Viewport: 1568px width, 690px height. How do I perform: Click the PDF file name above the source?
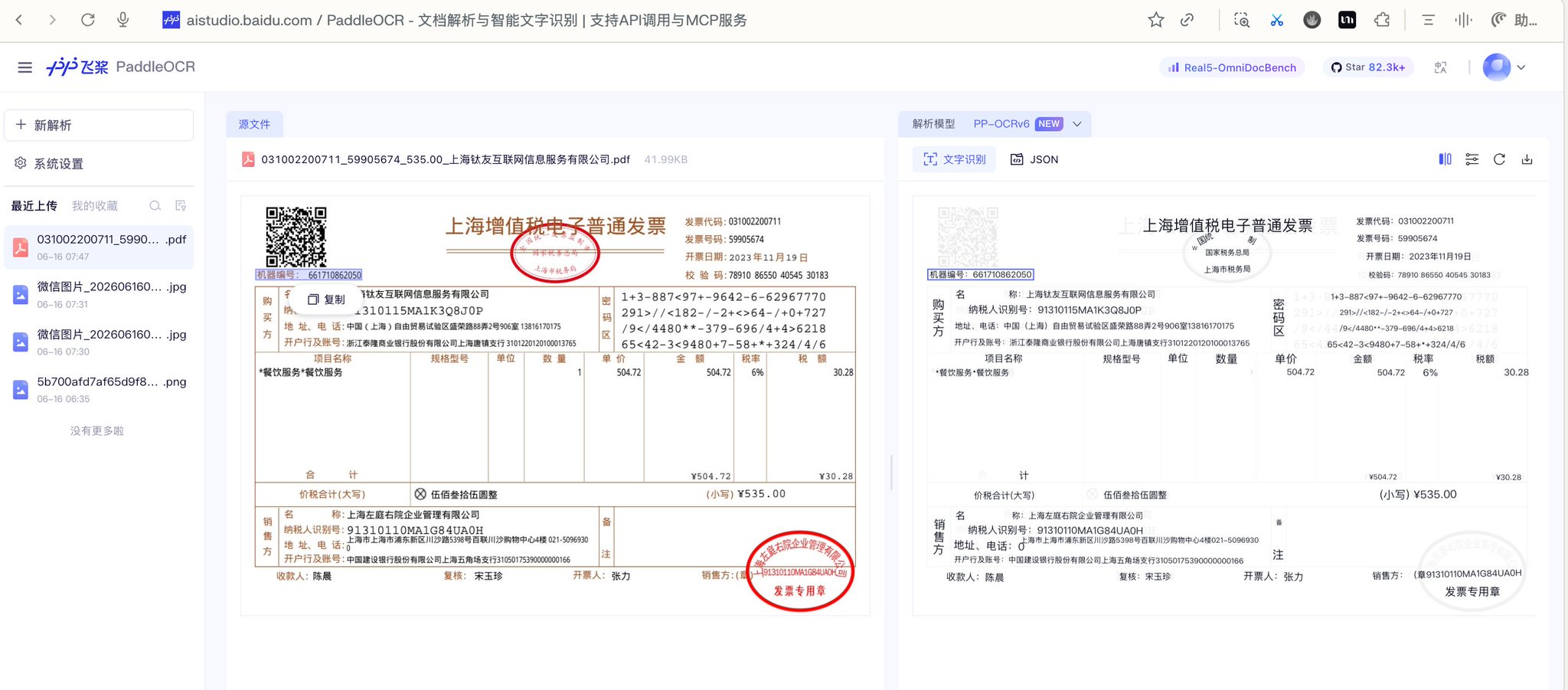pyautogui.click(x=445, y=159)
